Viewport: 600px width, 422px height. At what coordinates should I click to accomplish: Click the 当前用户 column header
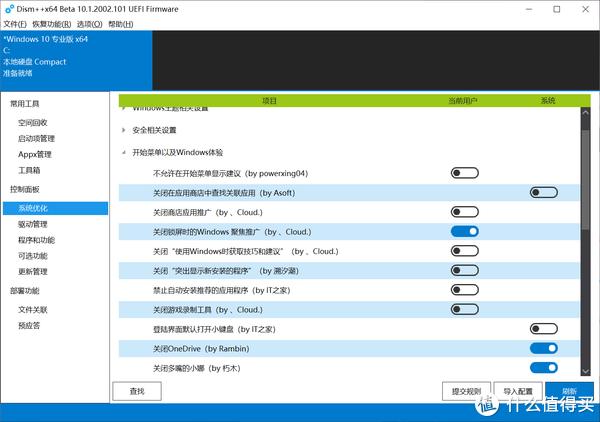coord(463,101)
